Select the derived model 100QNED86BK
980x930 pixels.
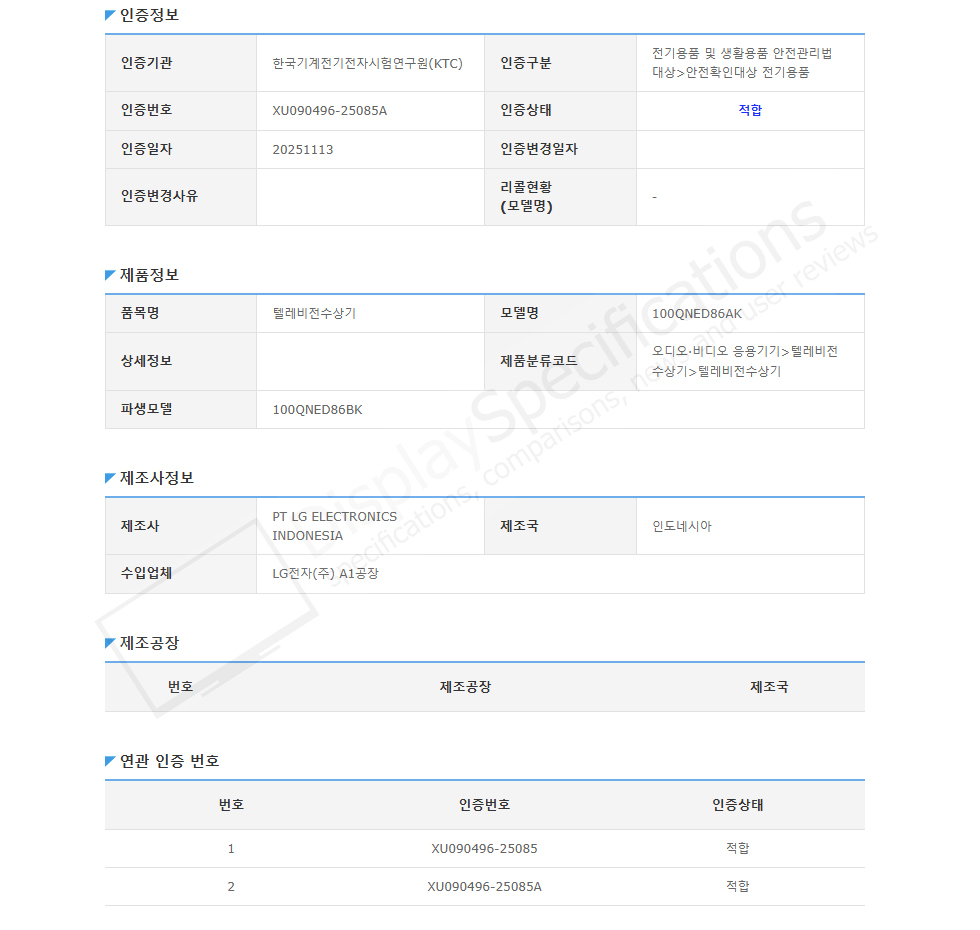[x=317, y=410]
